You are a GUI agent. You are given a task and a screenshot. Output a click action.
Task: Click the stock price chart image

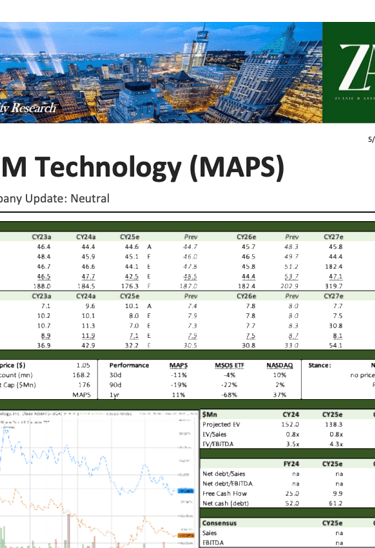point(99,479)
